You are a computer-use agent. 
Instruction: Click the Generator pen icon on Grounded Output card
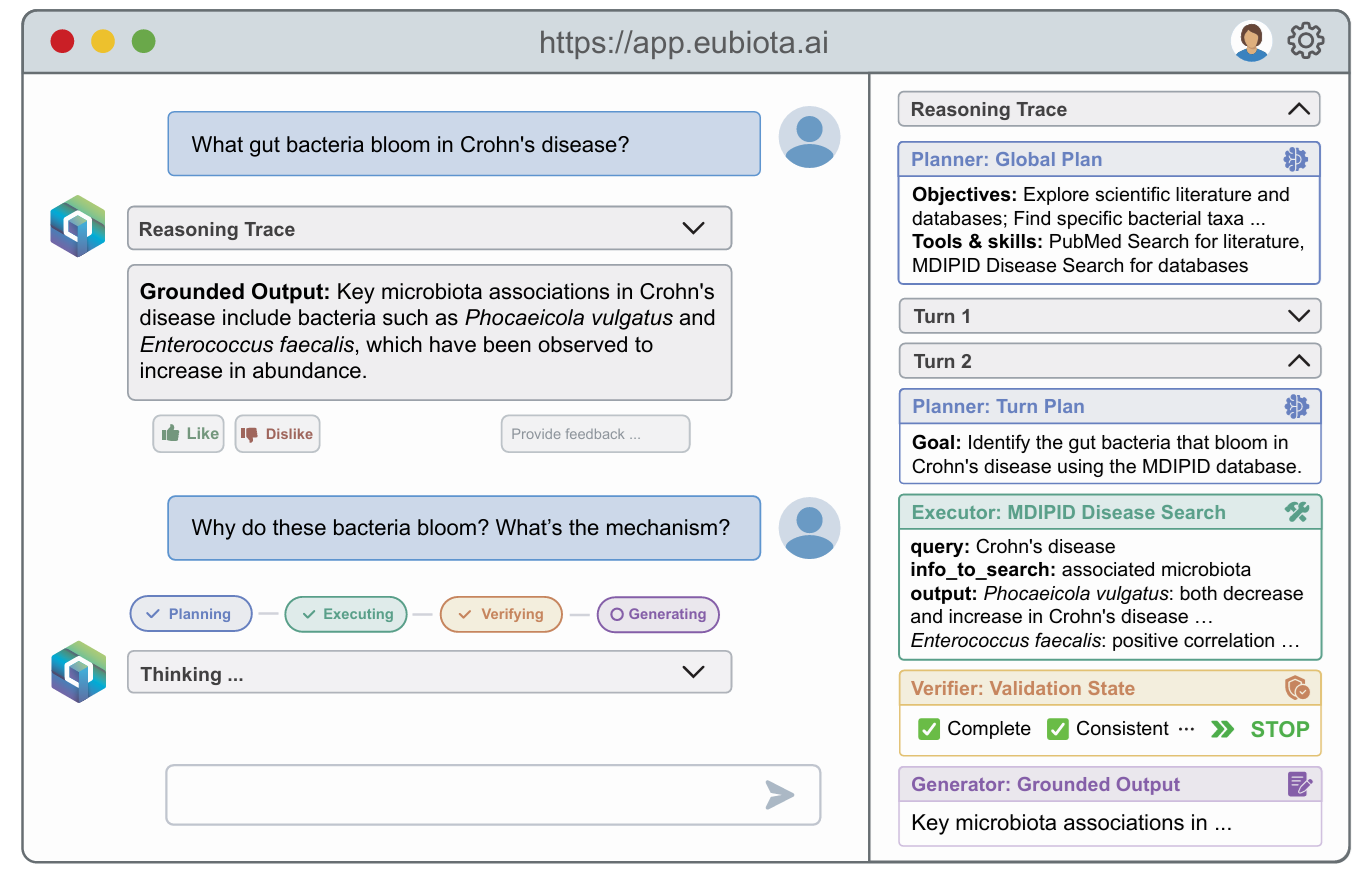[1300, 784]
